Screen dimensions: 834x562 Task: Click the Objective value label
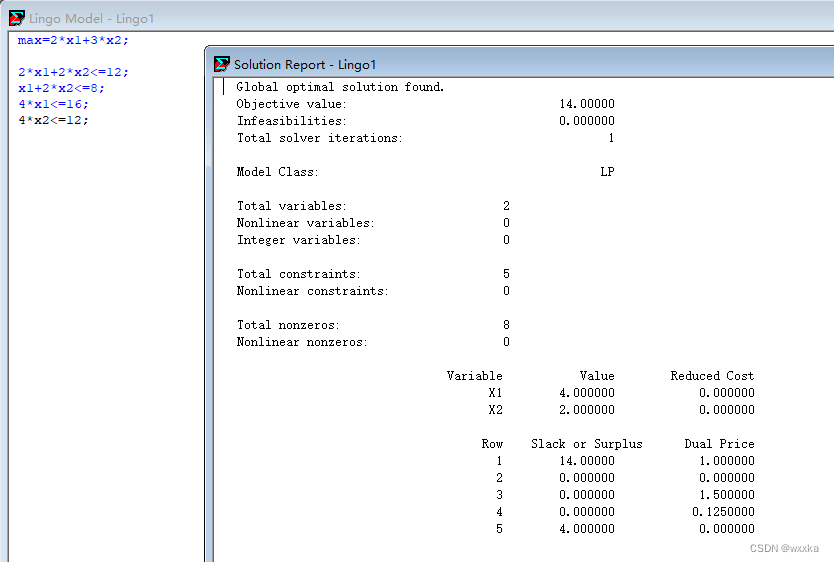291,104
